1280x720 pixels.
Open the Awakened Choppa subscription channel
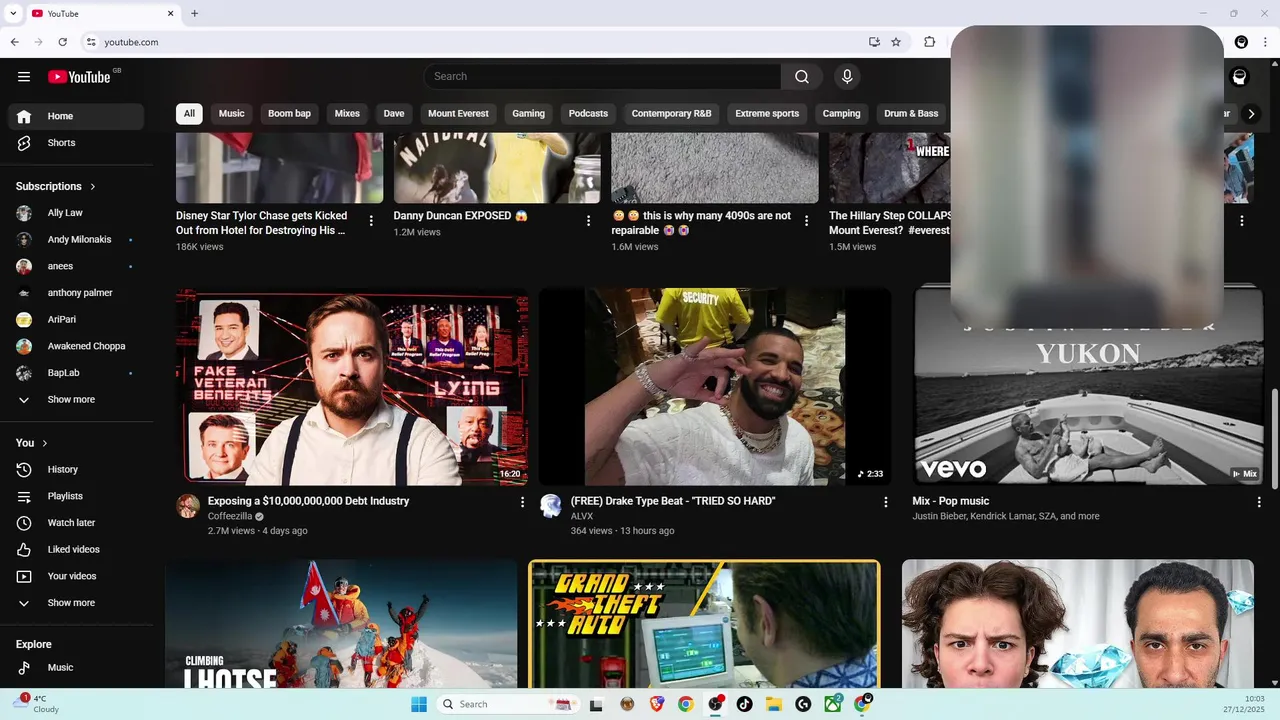pos(76,346)
